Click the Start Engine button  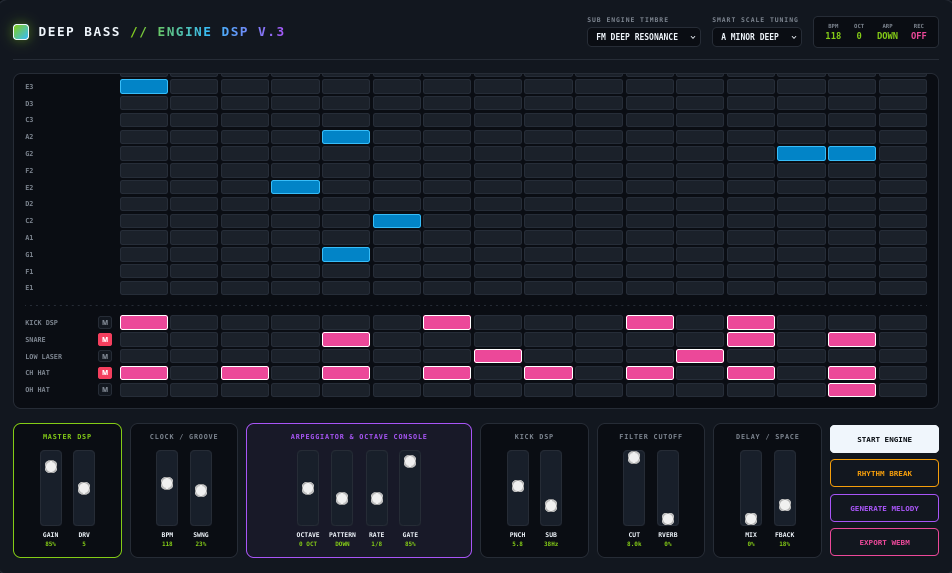click(x=884, y=439)
